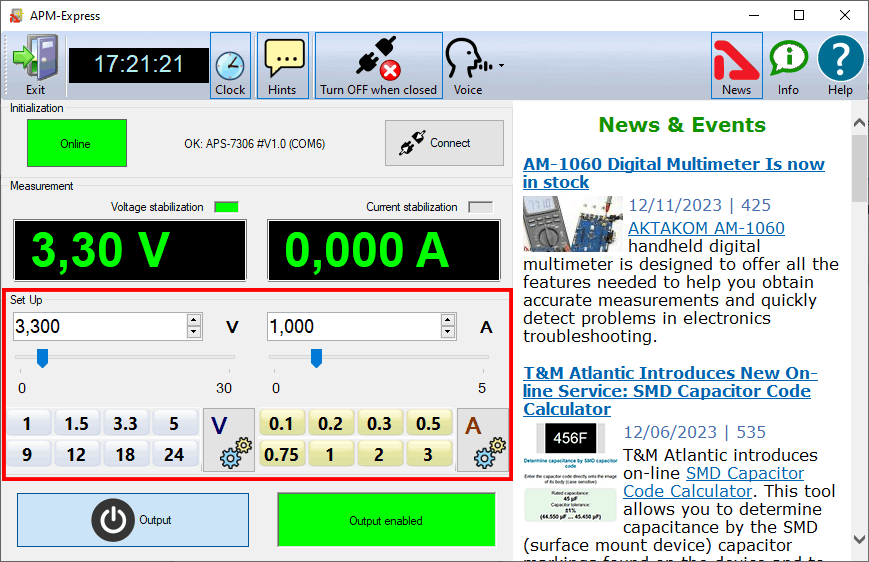Toggle Turn OFF when closed option
This screenshot has height=562, width=869.
point(379,65)
